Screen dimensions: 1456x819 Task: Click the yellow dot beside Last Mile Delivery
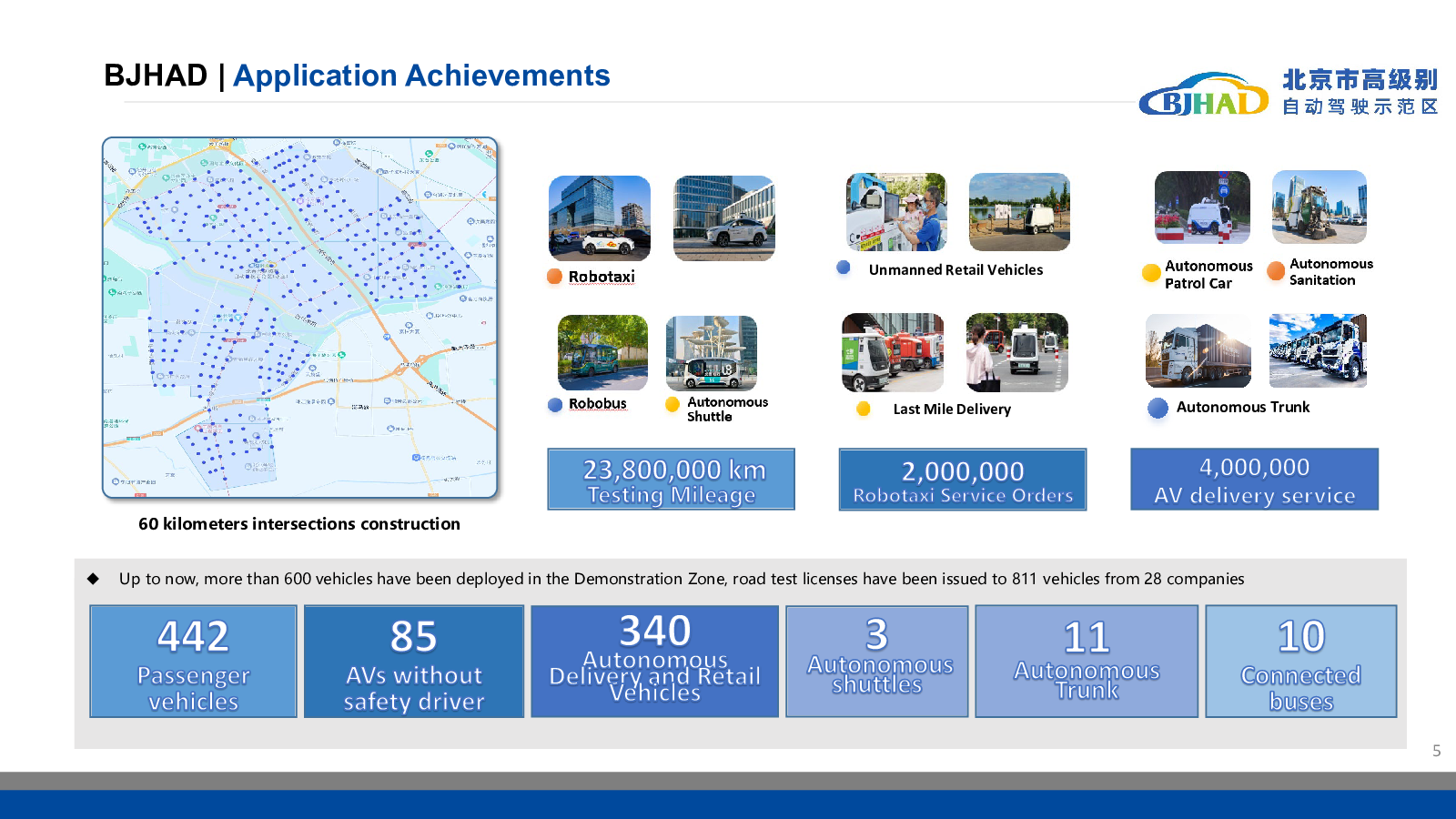(x=864, y=409)
